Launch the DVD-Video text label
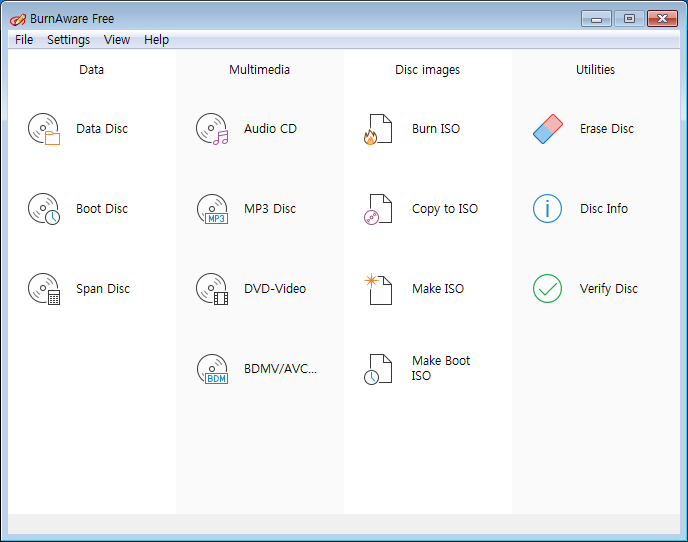This screenshot has width=688, height=542. coord(275,288)
